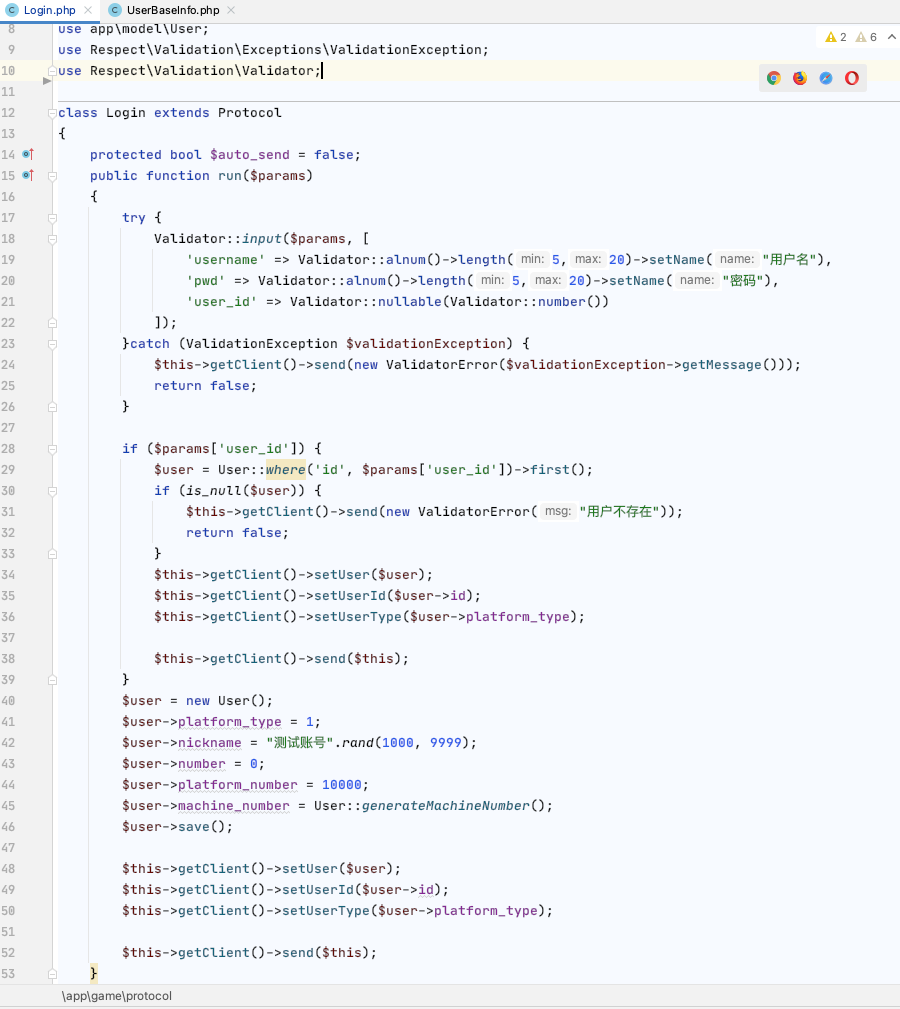
Task: Click 'setUserType' call on line 36
Action: point(358,616)
